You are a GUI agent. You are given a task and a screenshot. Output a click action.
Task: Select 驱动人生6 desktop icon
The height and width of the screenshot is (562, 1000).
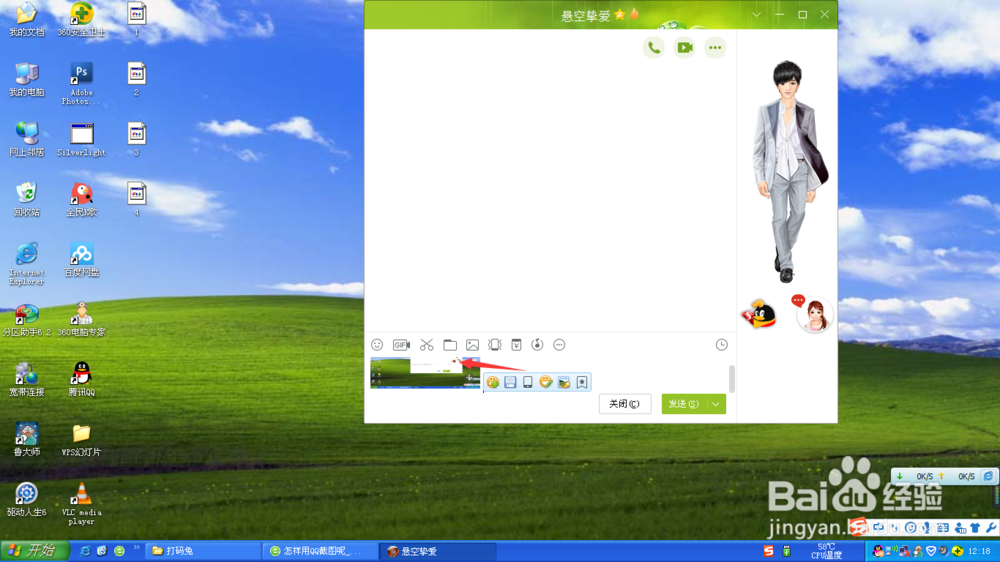coord(27,499)
